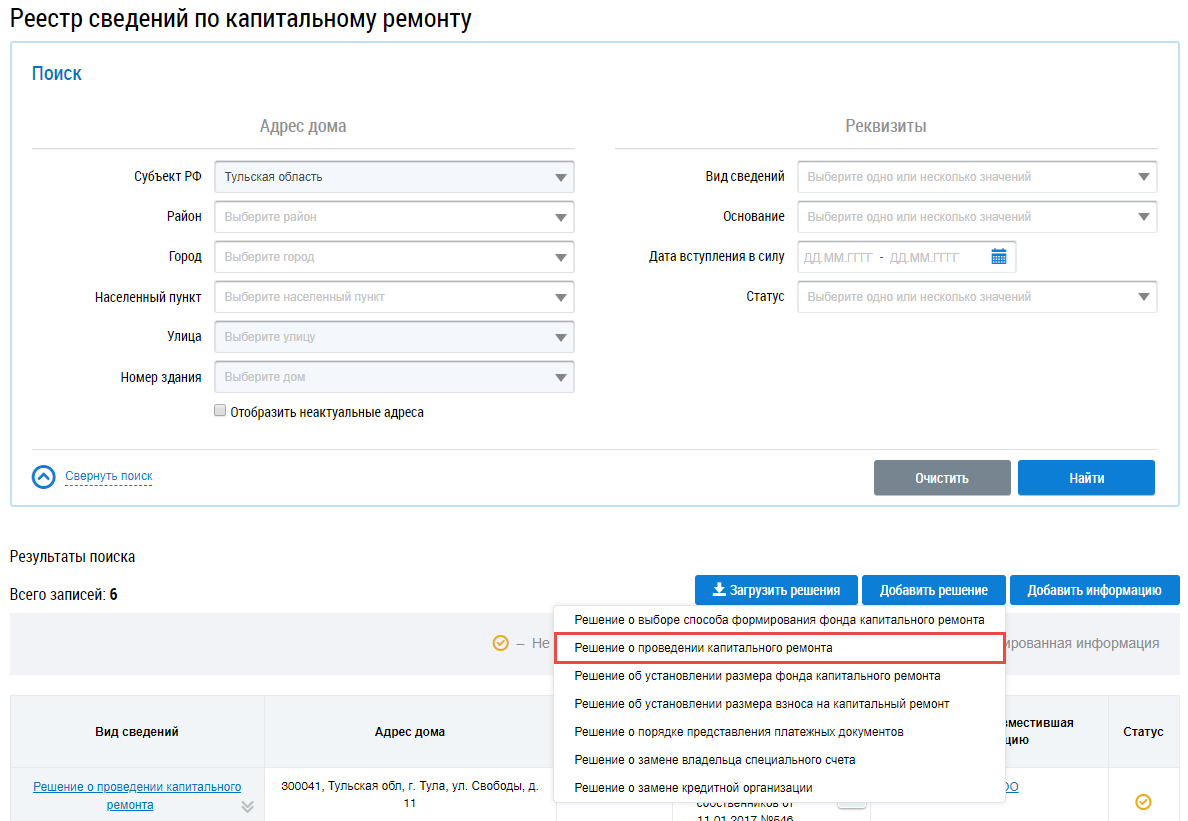Screen dimensions: 1188x821
Task: Click the legend checkmark icon above table
Action: [x=500, y=643]
